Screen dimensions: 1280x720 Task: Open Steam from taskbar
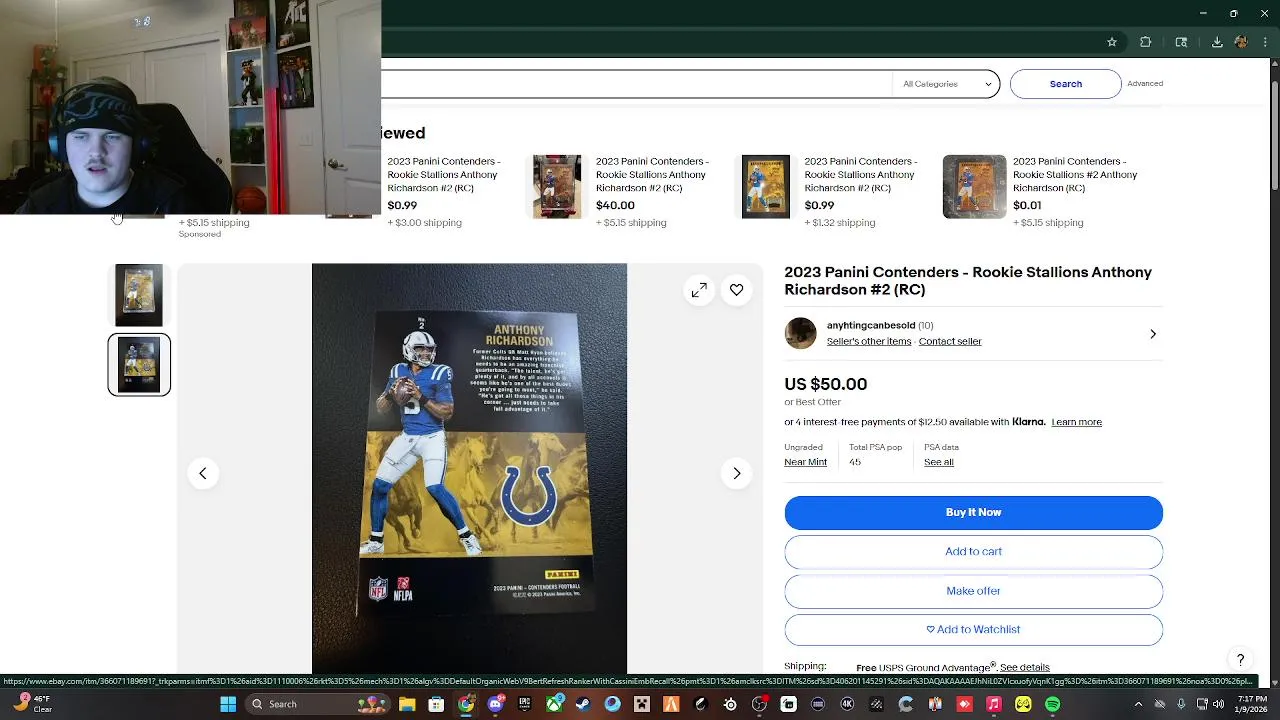pos(583,704)
